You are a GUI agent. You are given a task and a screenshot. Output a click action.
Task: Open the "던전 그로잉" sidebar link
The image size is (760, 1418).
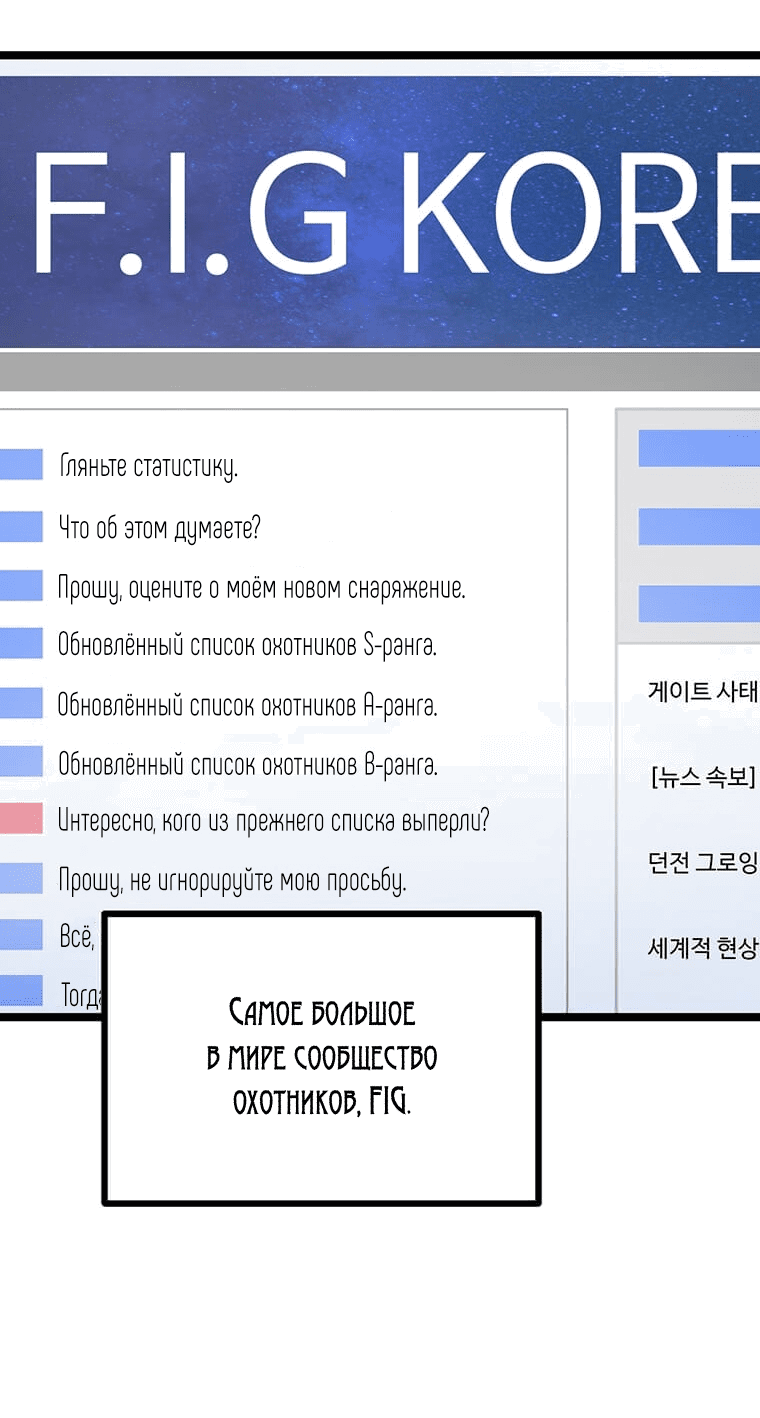pyautogui.click(x=703, y=862)
